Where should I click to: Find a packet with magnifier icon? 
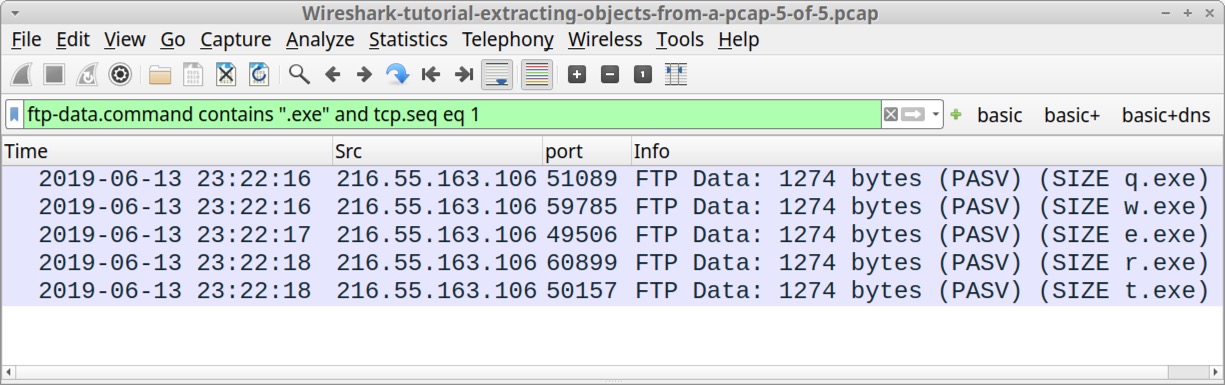(299, 74)
